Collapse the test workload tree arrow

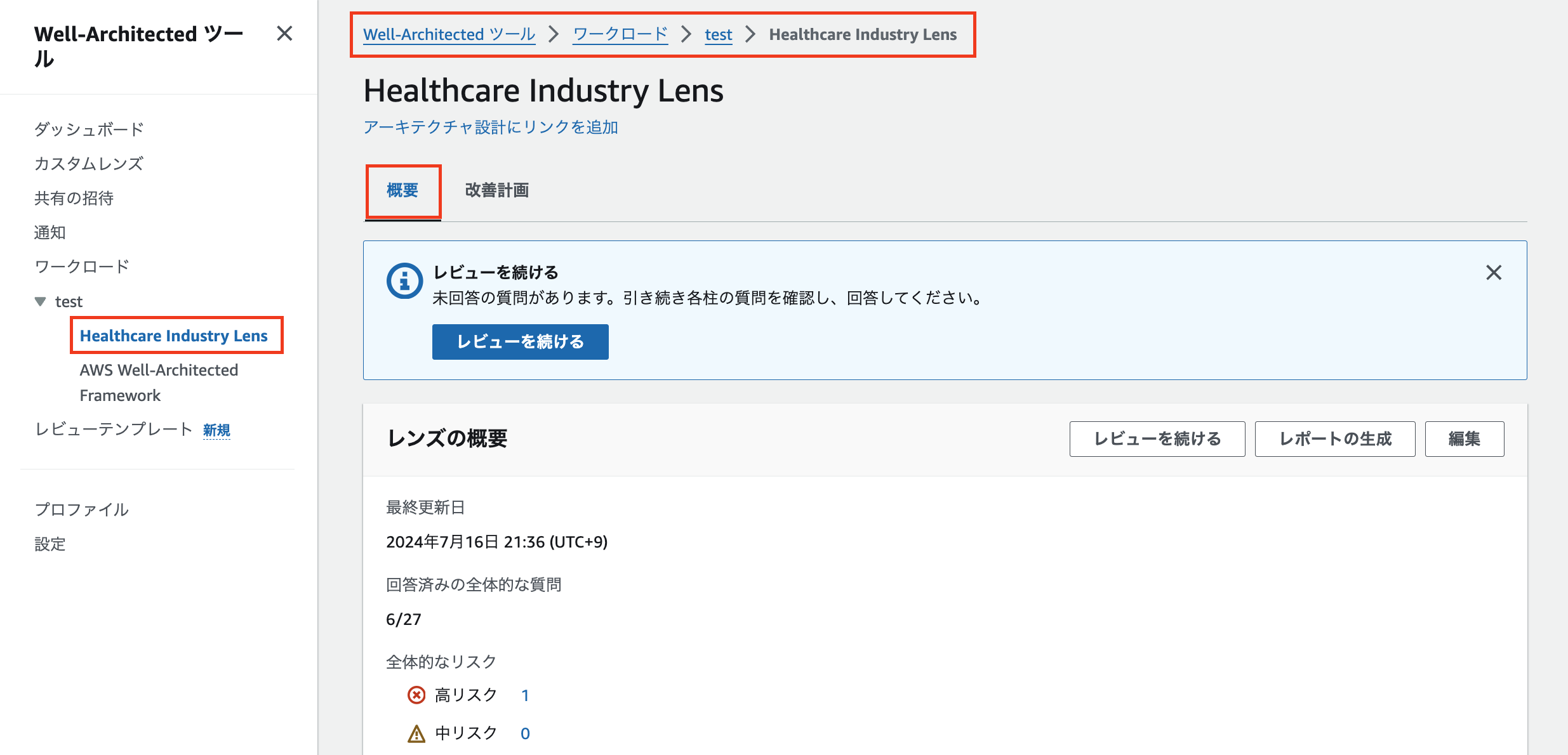pyautogui.click(x=41, y=301)
